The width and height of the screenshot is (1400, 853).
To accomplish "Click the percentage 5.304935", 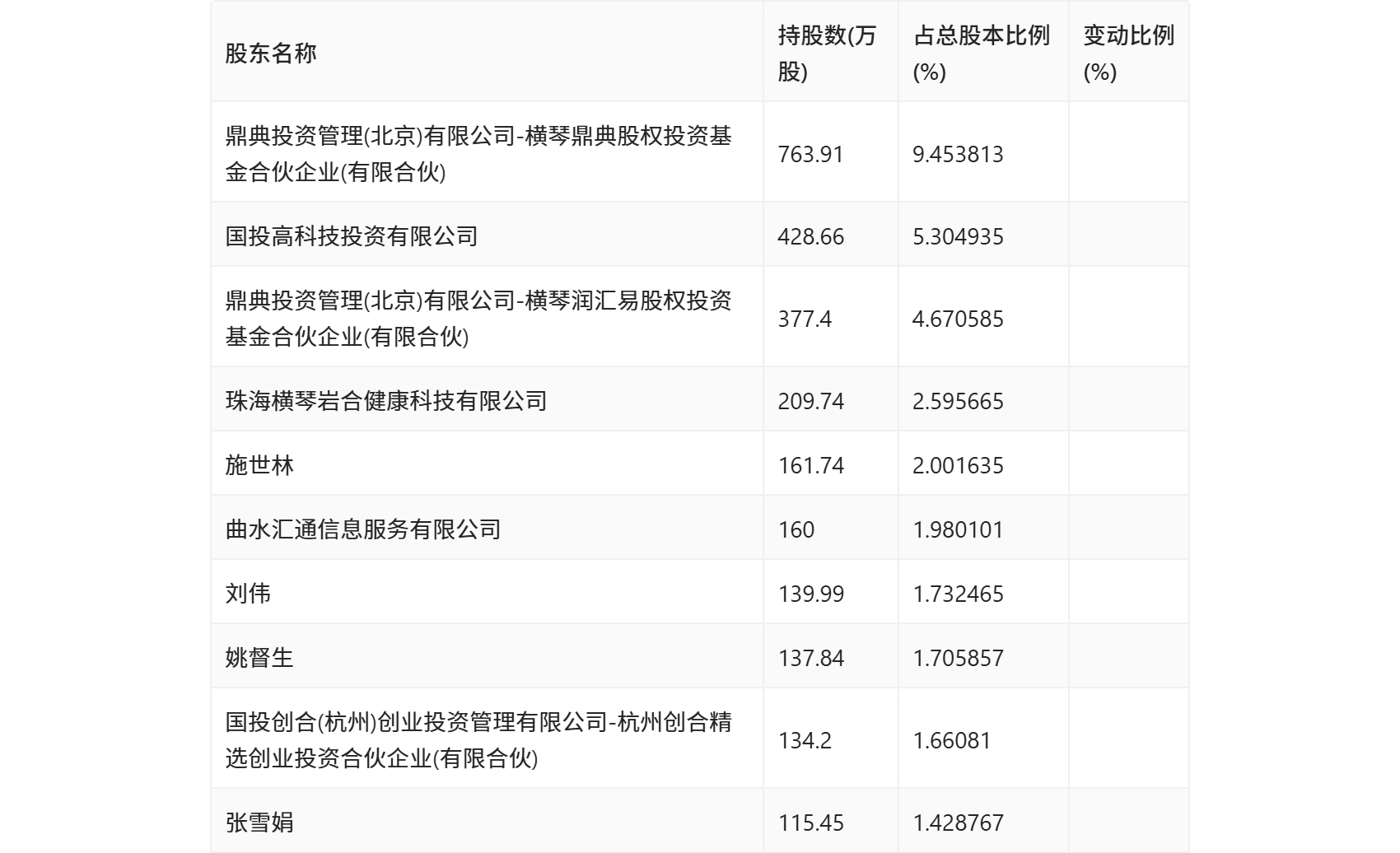I will coord(958,236).
